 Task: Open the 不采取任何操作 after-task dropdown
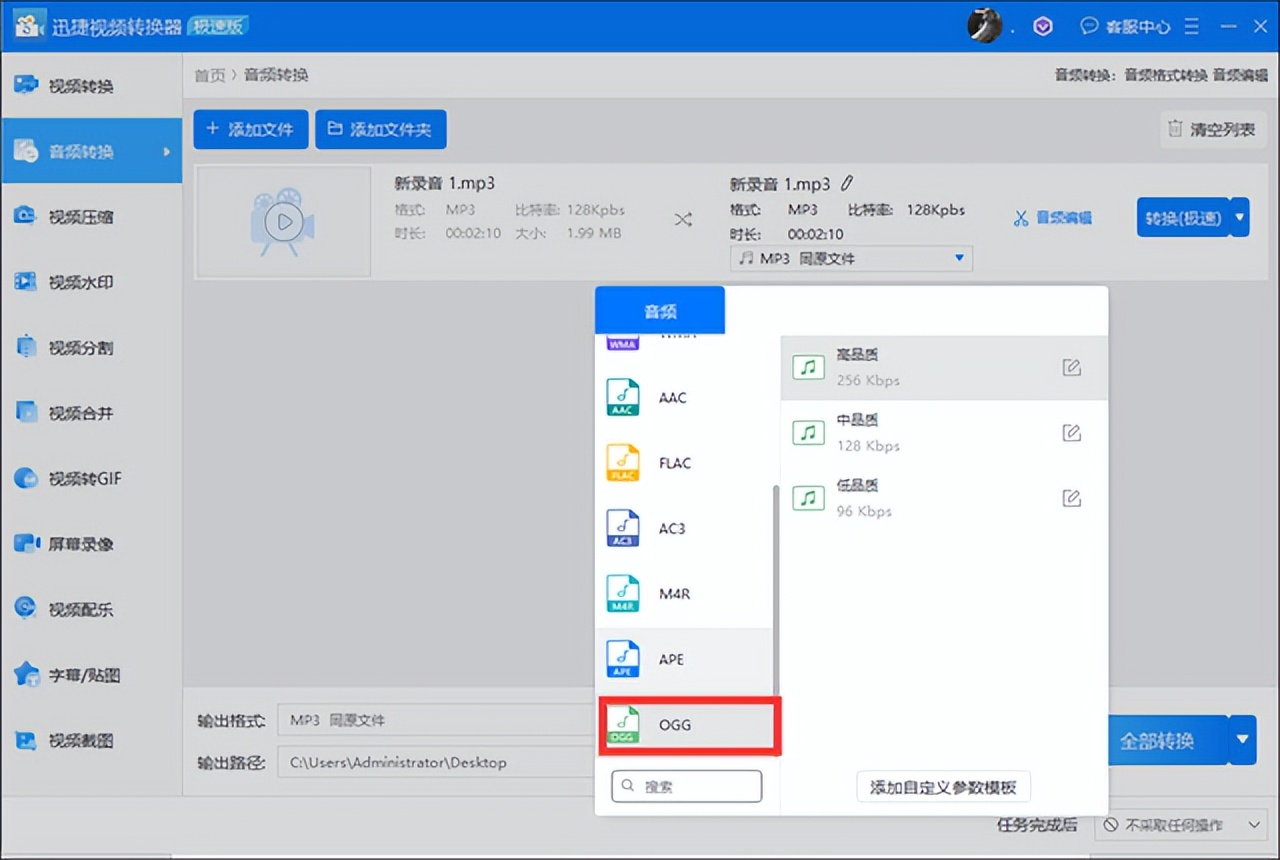[x=1181, y=825]
